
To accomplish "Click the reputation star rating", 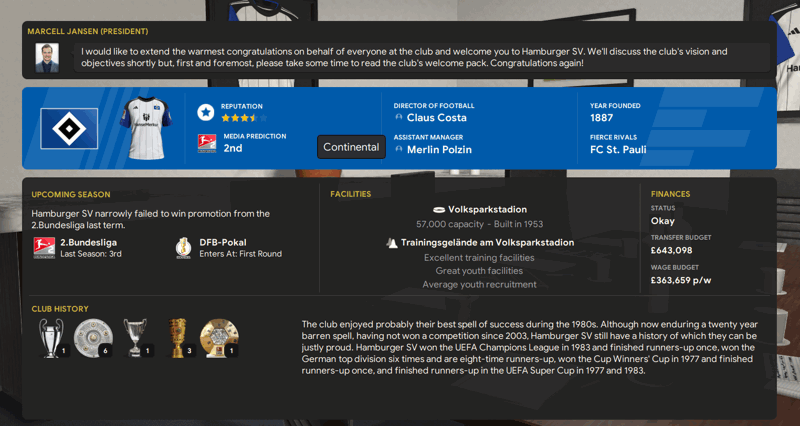I will [244, 118].
